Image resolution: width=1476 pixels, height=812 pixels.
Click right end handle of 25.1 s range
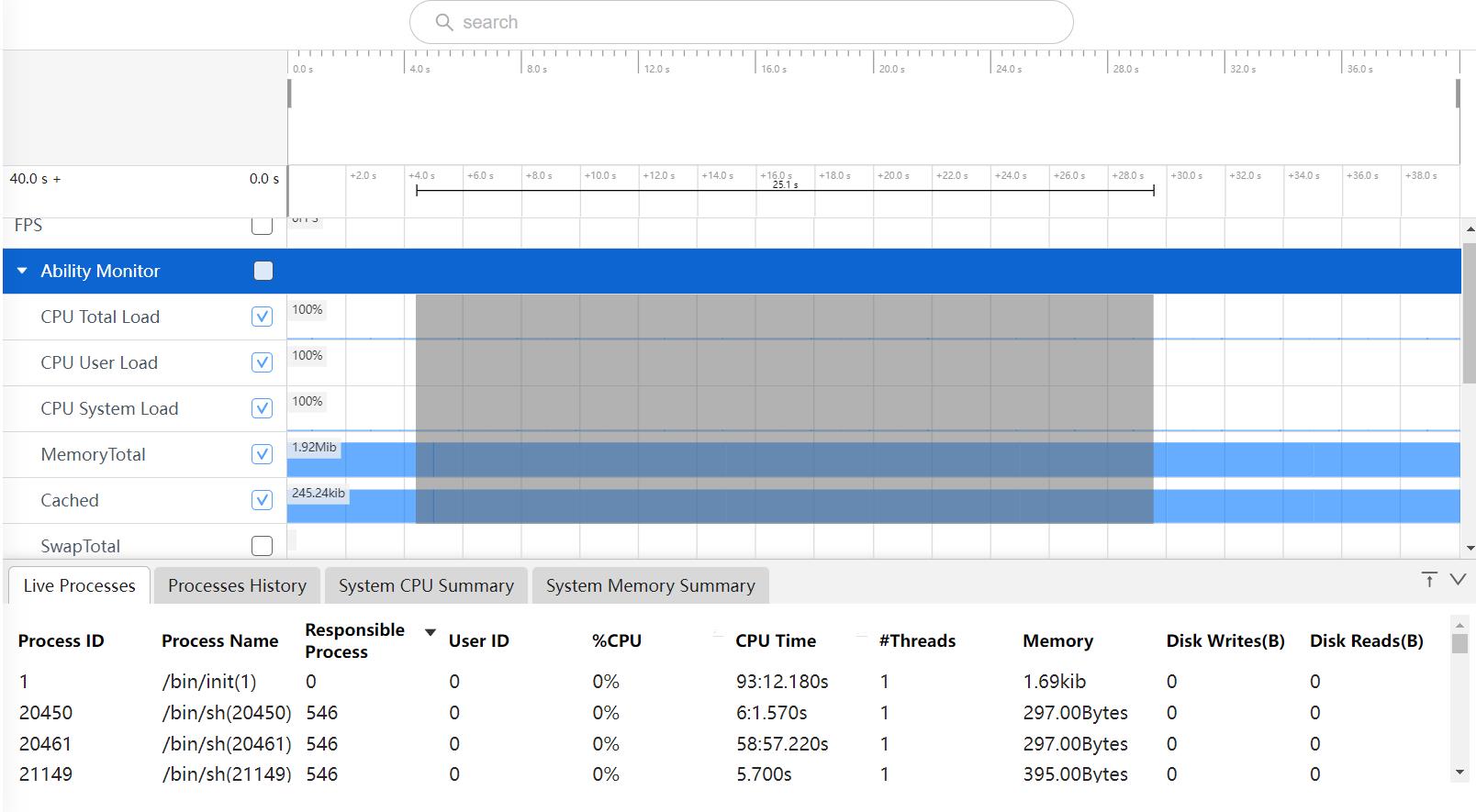1154,190
